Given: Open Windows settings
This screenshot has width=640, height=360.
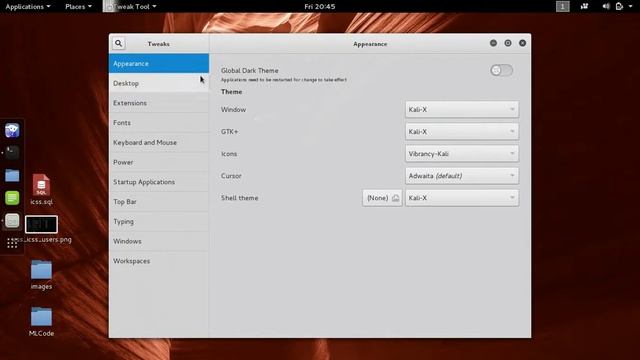Looking at the screenshot, I should (x=159, y=241).
